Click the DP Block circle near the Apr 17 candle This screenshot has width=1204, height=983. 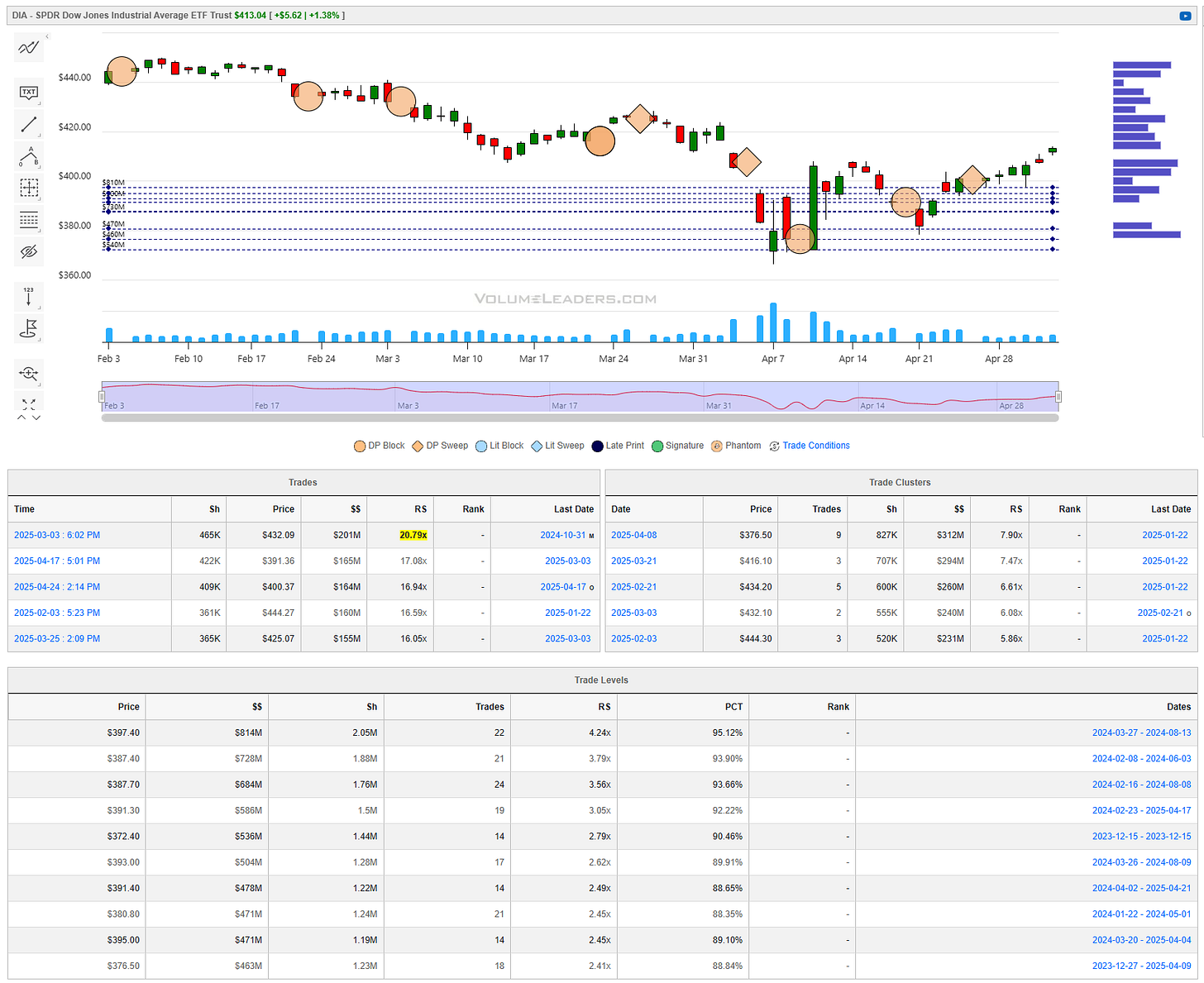tap(905, 202)
